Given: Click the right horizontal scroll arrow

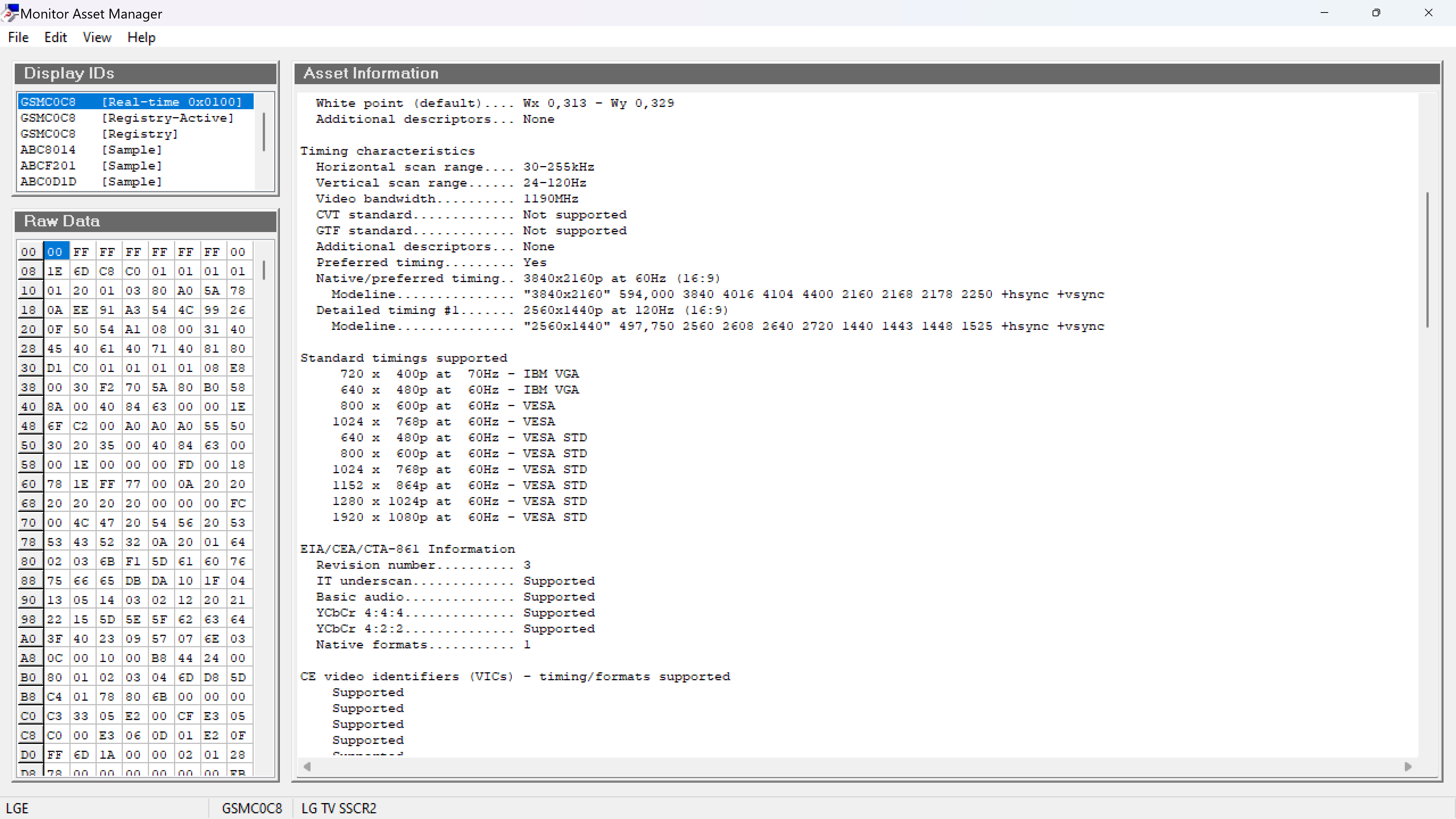Looking at the screenshot, I should (x=1408, y=766).
